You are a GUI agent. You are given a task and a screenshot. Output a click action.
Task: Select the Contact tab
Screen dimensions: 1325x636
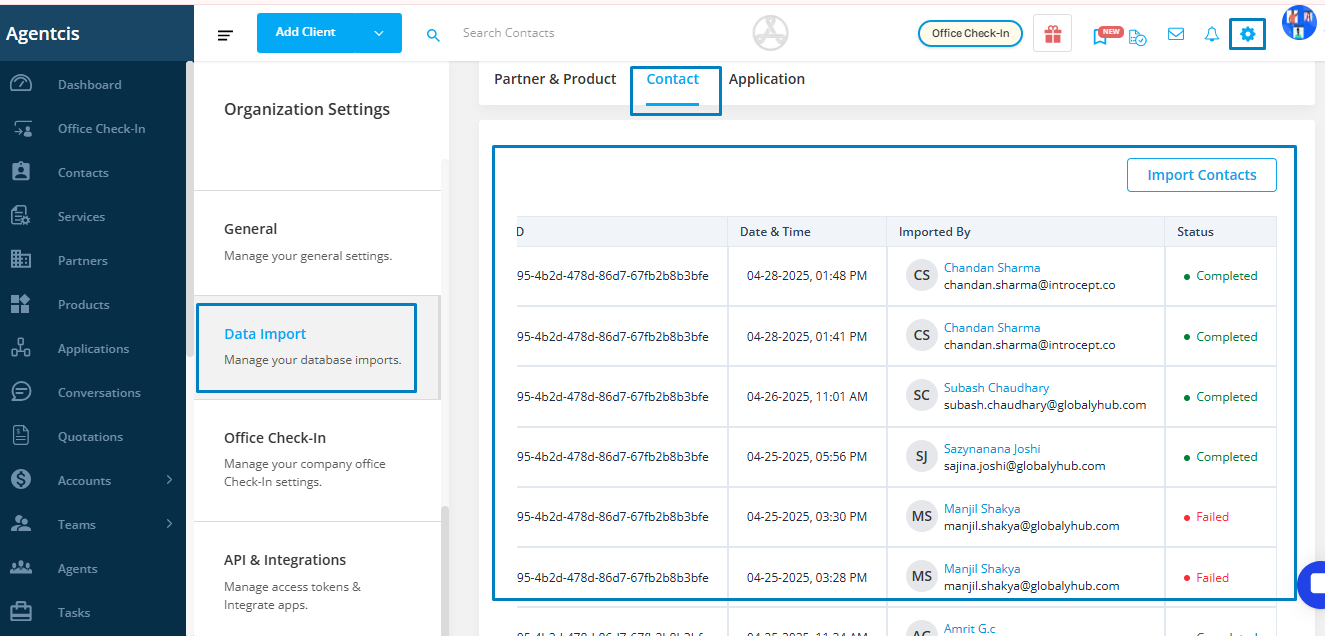point(673,79)
